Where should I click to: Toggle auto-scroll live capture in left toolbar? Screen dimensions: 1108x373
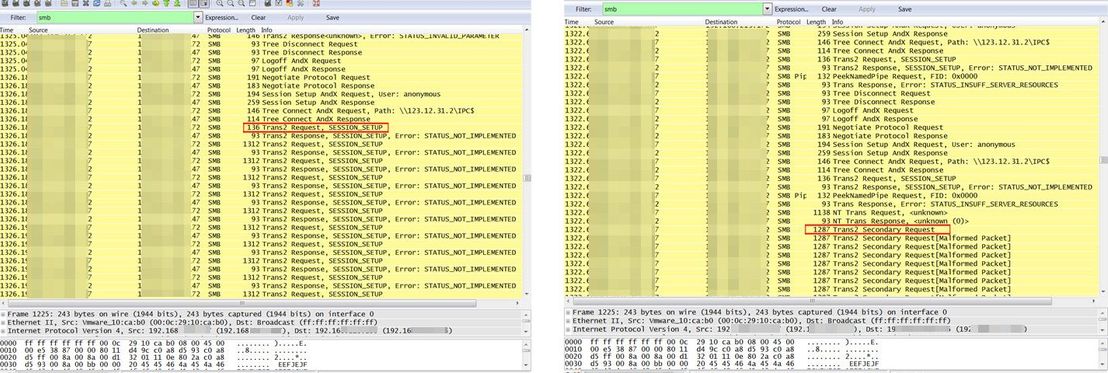(x=204, y=3)
